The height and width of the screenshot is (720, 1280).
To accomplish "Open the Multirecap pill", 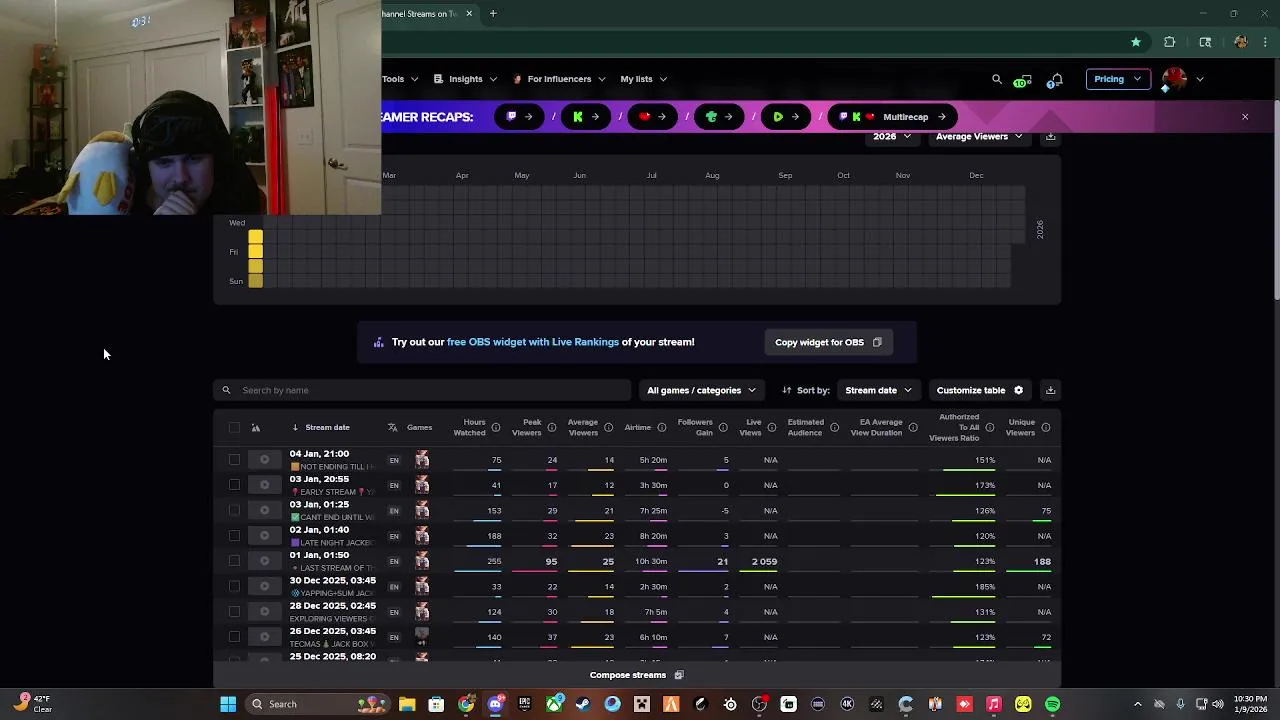I will tap(892, 117).
